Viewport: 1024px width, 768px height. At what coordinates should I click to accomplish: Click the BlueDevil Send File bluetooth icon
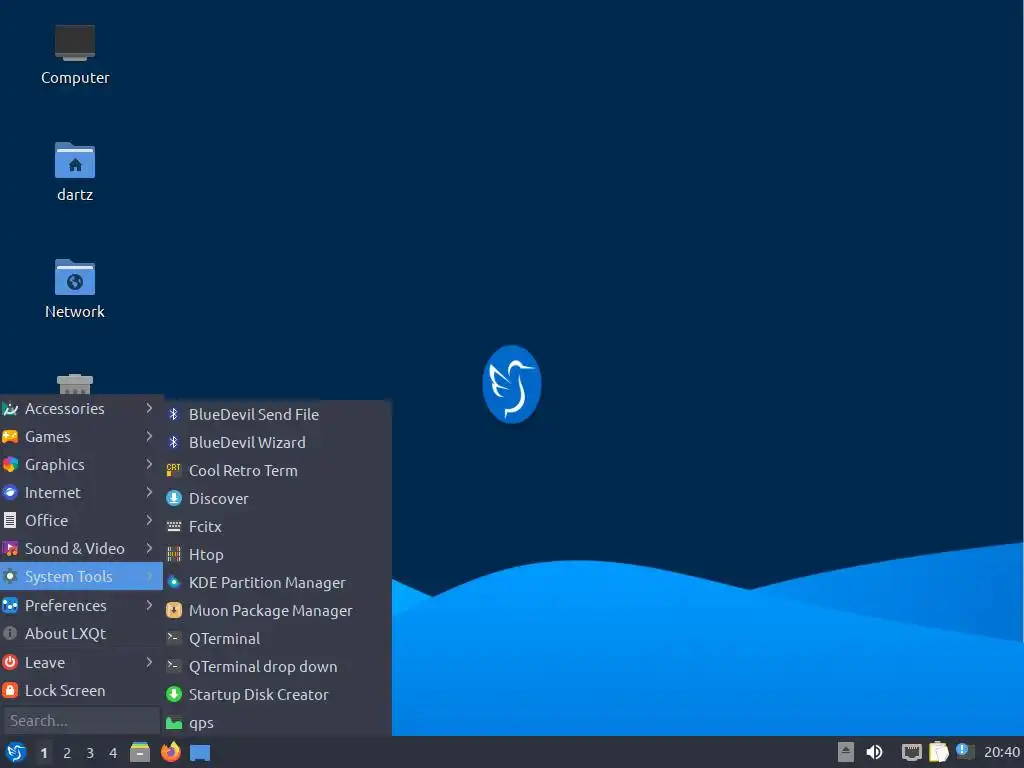click(173, 414)
